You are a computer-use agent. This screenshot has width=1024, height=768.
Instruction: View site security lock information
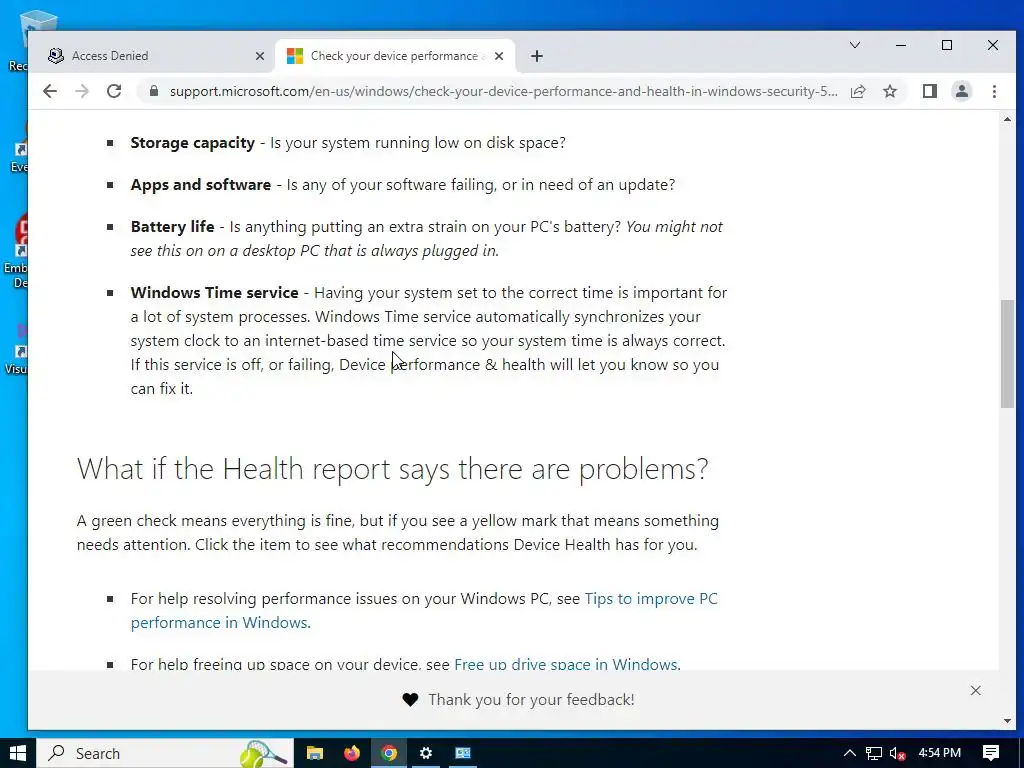click(153, 91)
